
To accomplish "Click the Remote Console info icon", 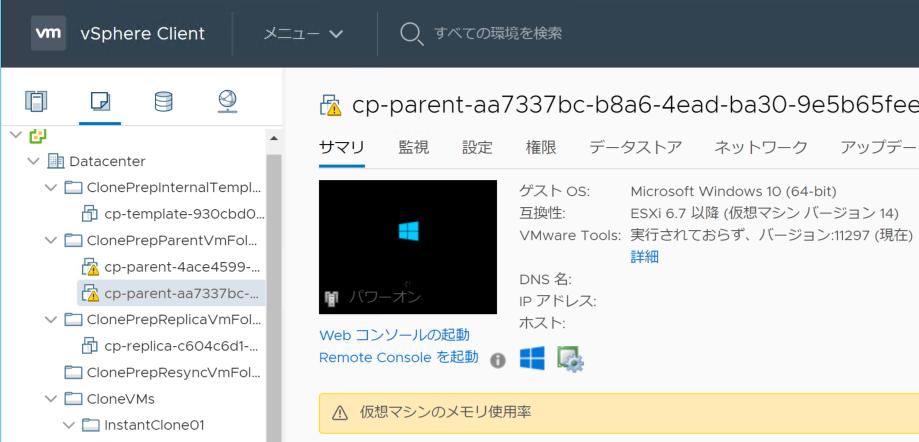I will [498, 360].
